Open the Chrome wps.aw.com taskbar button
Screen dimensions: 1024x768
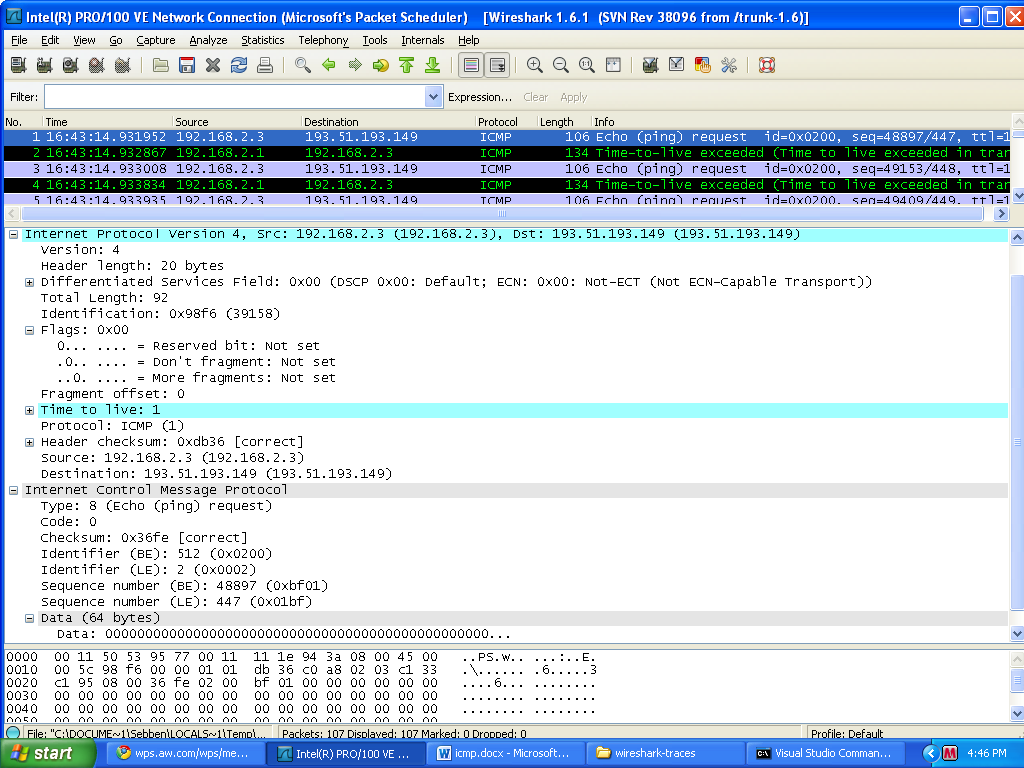(x=185, y=753)
